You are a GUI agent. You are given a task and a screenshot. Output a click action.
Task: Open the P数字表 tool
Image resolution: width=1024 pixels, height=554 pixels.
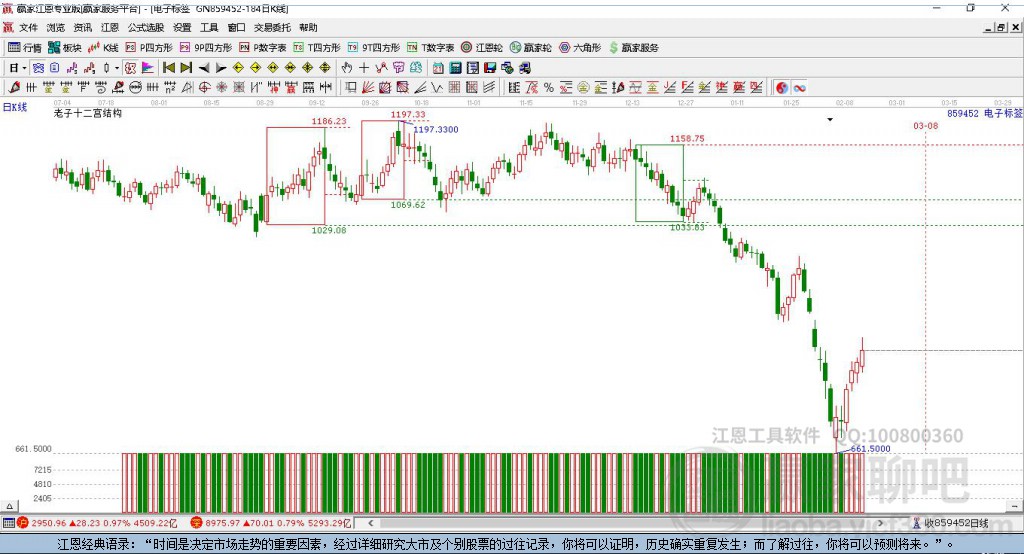pos(263,48)
